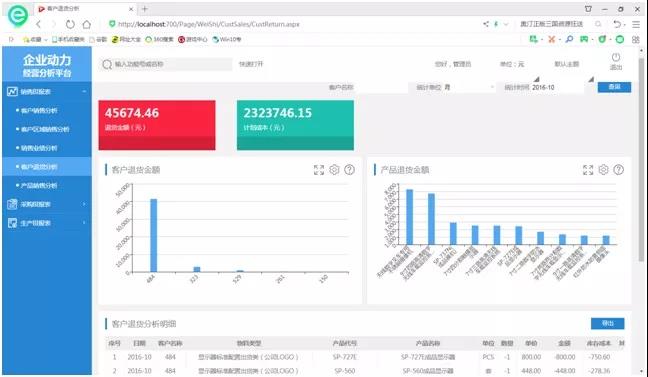Click the statistics period field 2016-10

(557, 87)
